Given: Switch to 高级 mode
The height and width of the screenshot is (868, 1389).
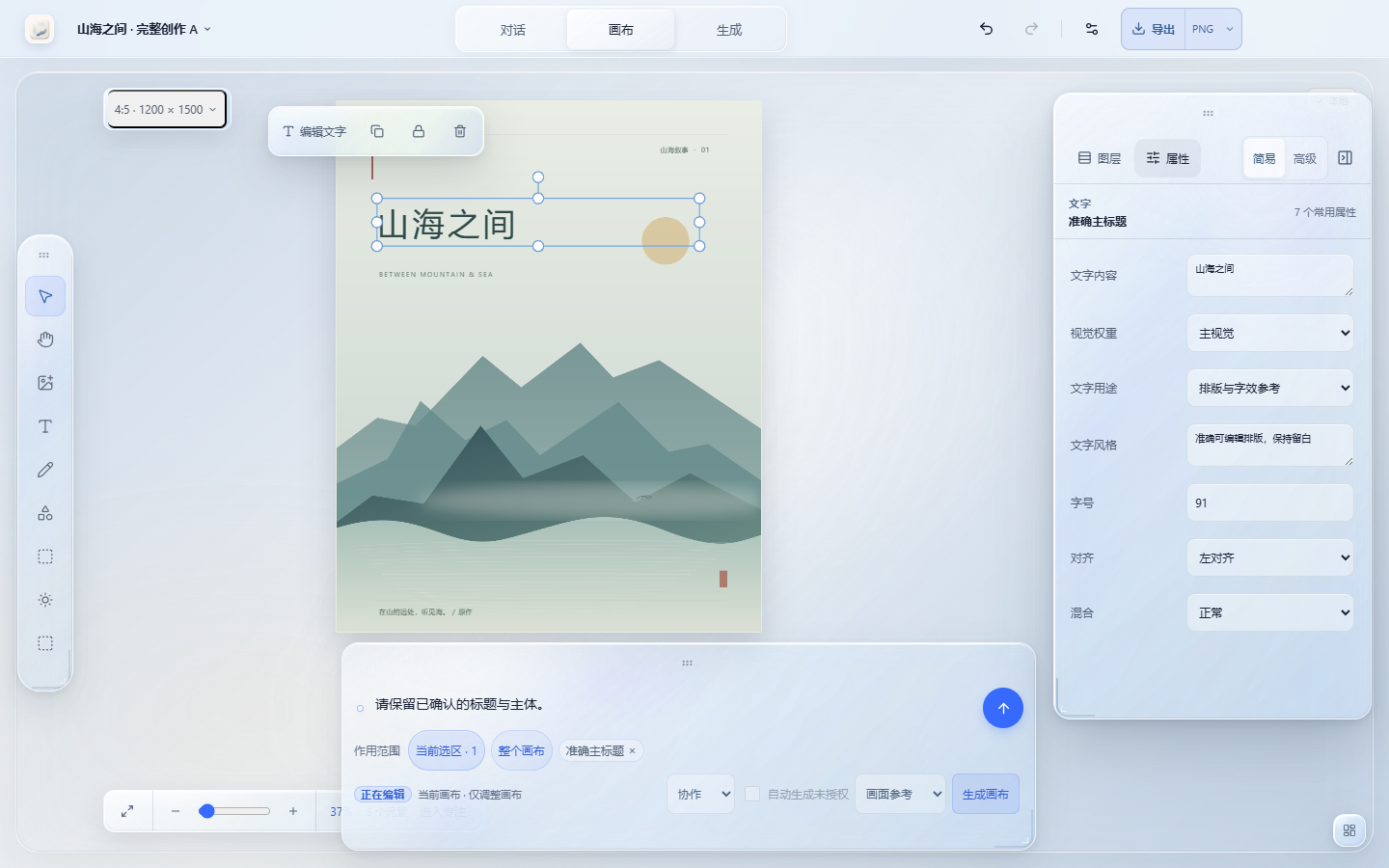Looking at the screenshot, I should [1305, 158].
